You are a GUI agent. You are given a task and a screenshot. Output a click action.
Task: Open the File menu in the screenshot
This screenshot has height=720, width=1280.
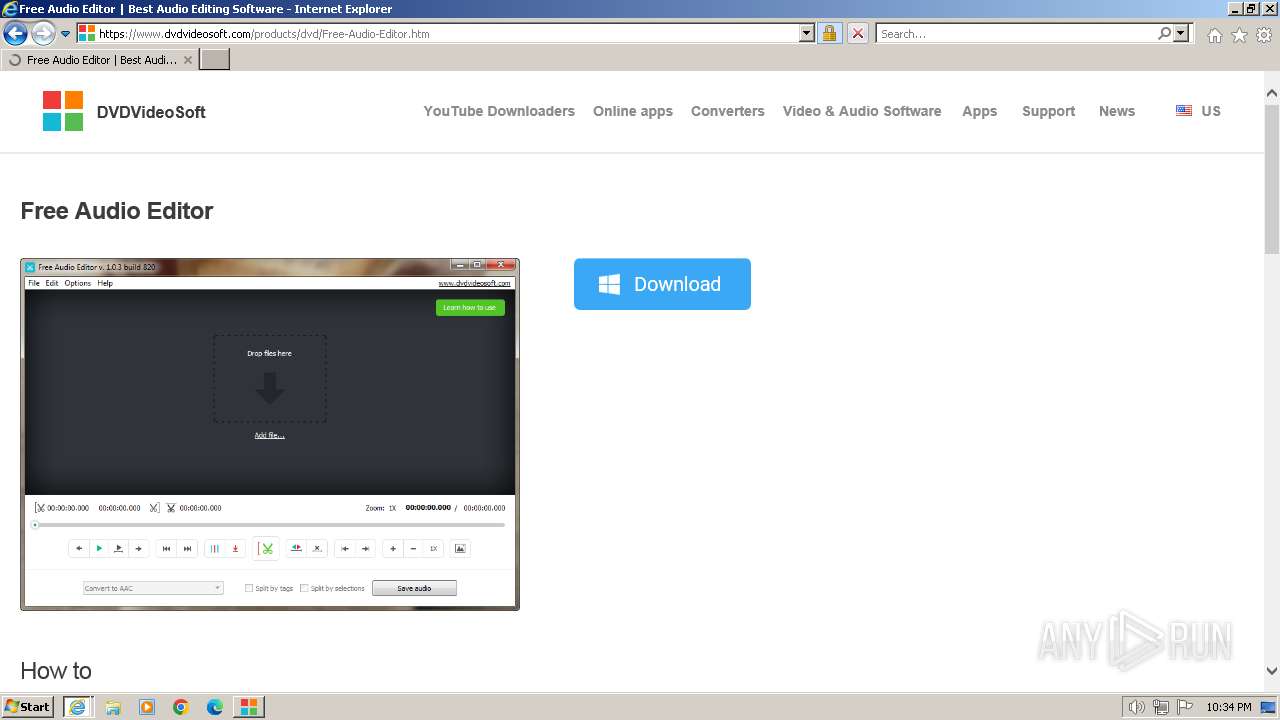[33, 283]
